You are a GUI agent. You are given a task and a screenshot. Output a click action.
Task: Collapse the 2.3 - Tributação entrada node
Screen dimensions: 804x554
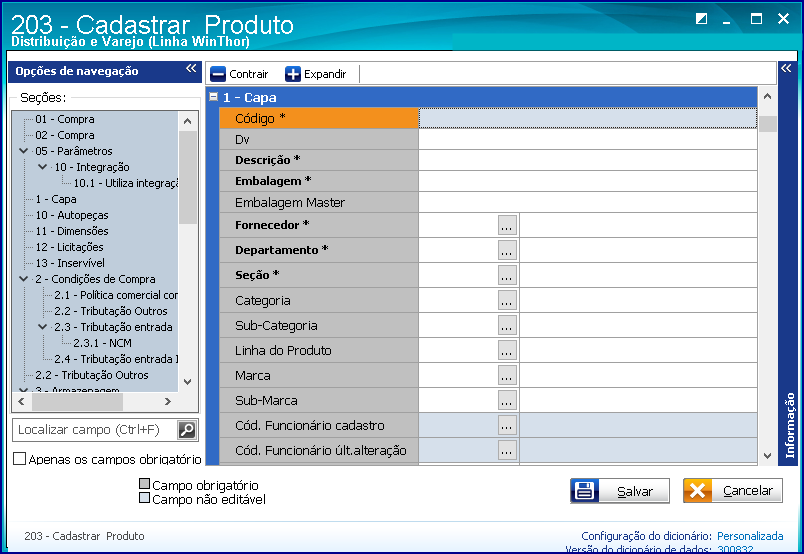click(43, 327)
